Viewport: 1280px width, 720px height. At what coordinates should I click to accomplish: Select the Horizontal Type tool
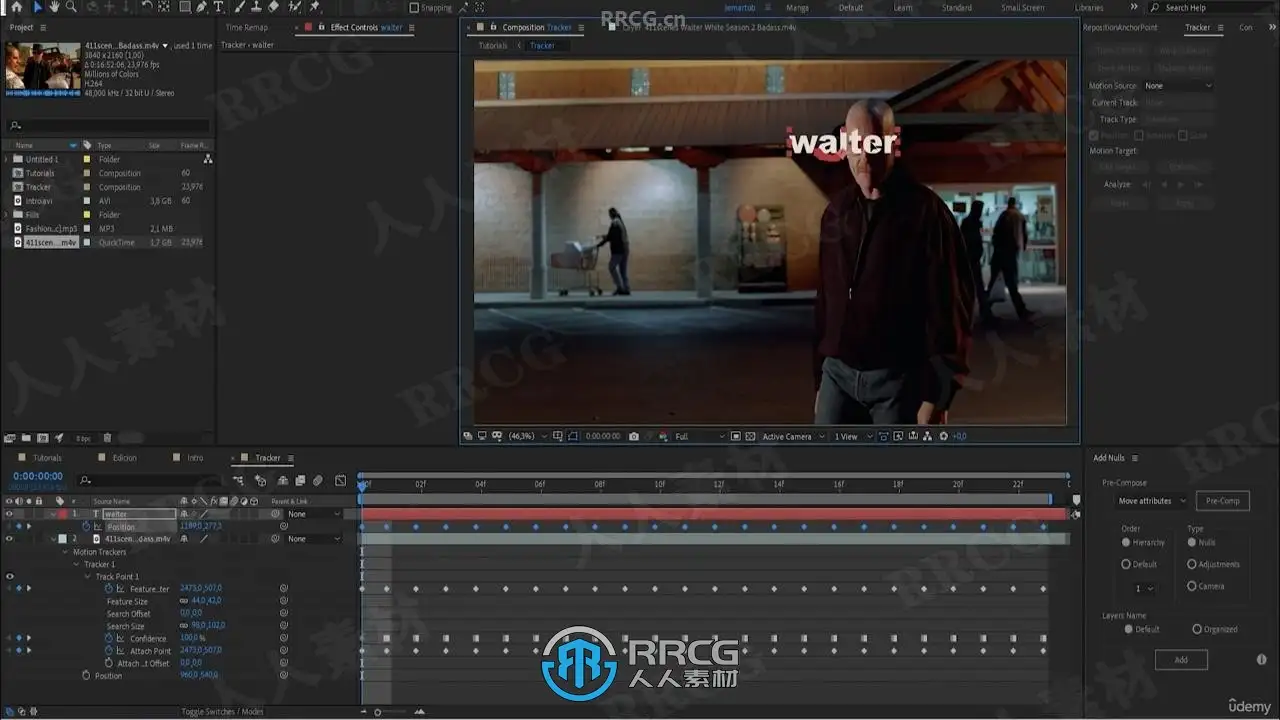click(x=218, y=7)
